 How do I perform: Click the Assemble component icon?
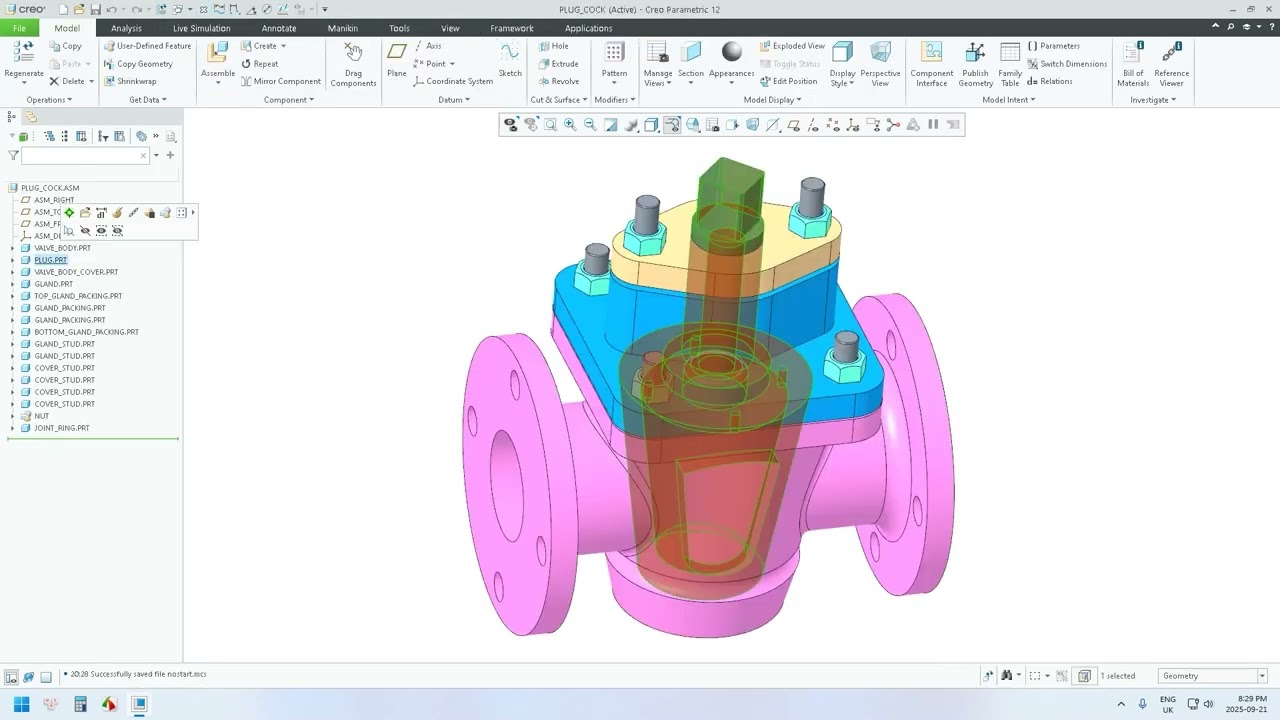(217, 52)
